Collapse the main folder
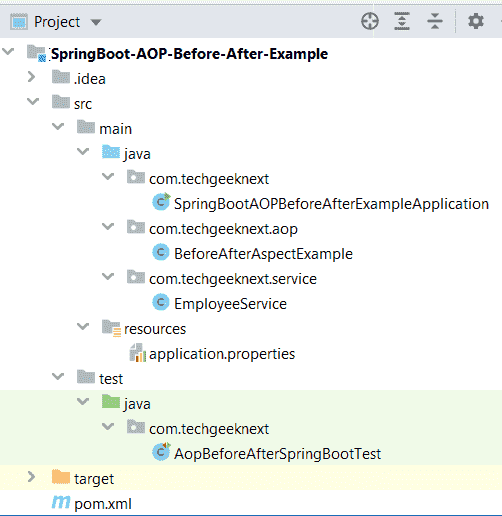The width and height of the screenshot is (502, 516). (x=58, y=127)
